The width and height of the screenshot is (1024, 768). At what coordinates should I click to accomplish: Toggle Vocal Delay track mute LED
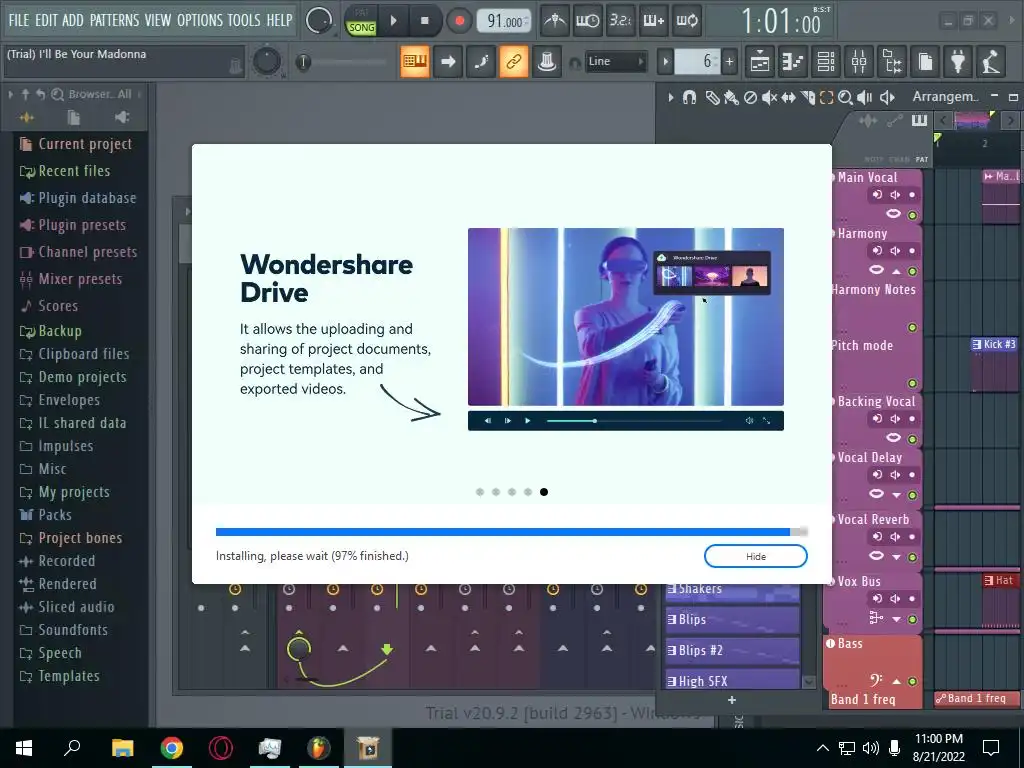click(x=912, y=495)
